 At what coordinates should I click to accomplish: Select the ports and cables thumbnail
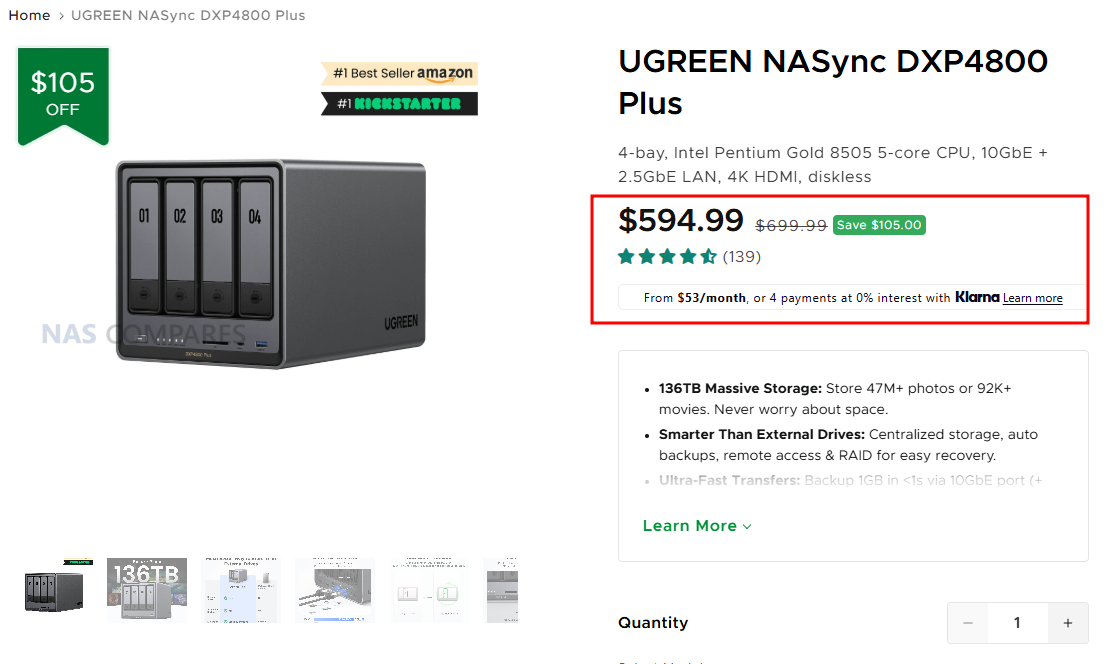(x=335, y=591)
